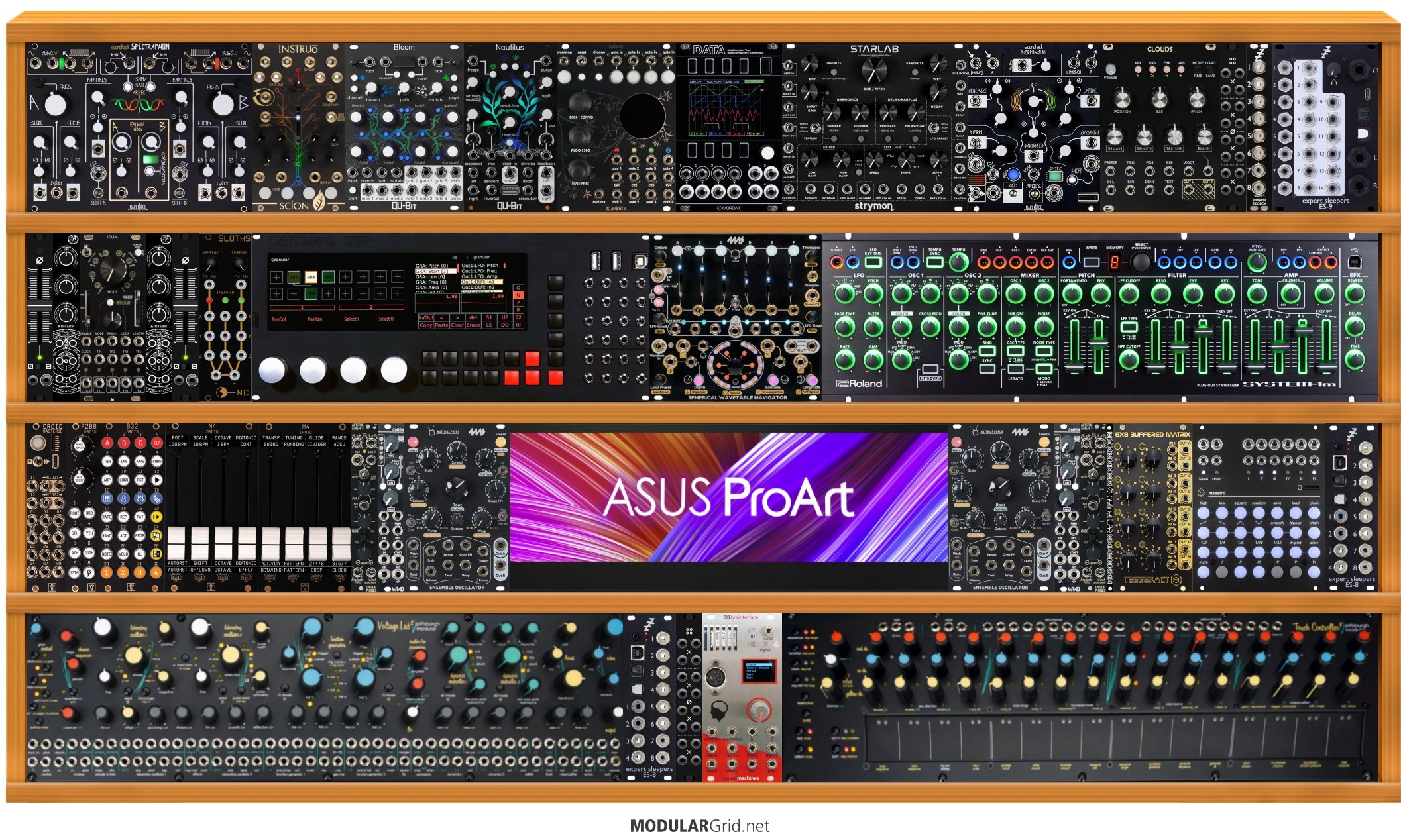Click the GRA block on SSP screen
The height and width of the screenshot is (840, 1401).
coord(311,277)
